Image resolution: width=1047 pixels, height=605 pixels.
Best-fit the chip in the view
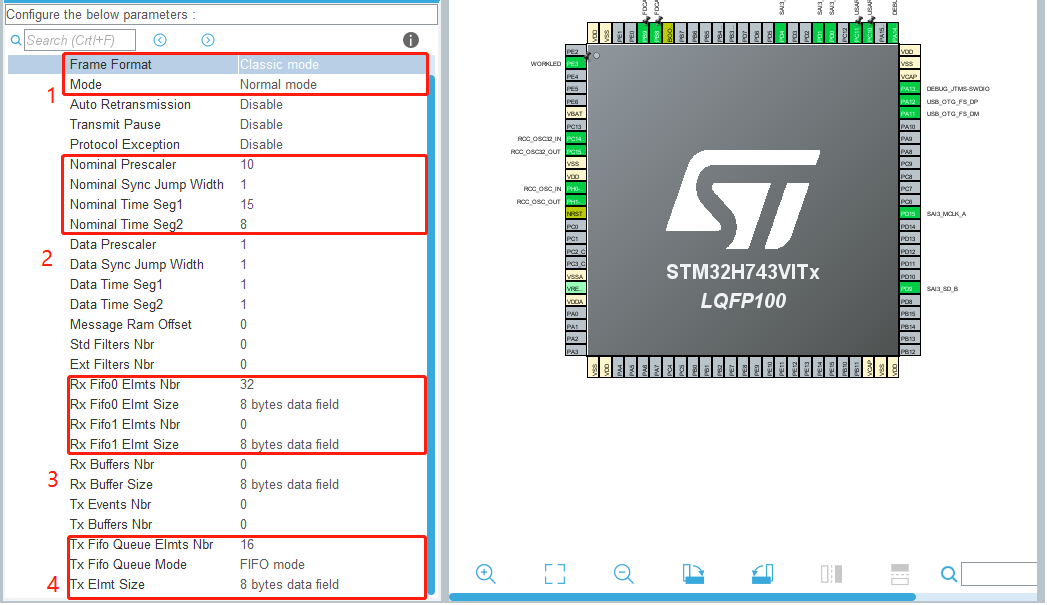(555, 574)
